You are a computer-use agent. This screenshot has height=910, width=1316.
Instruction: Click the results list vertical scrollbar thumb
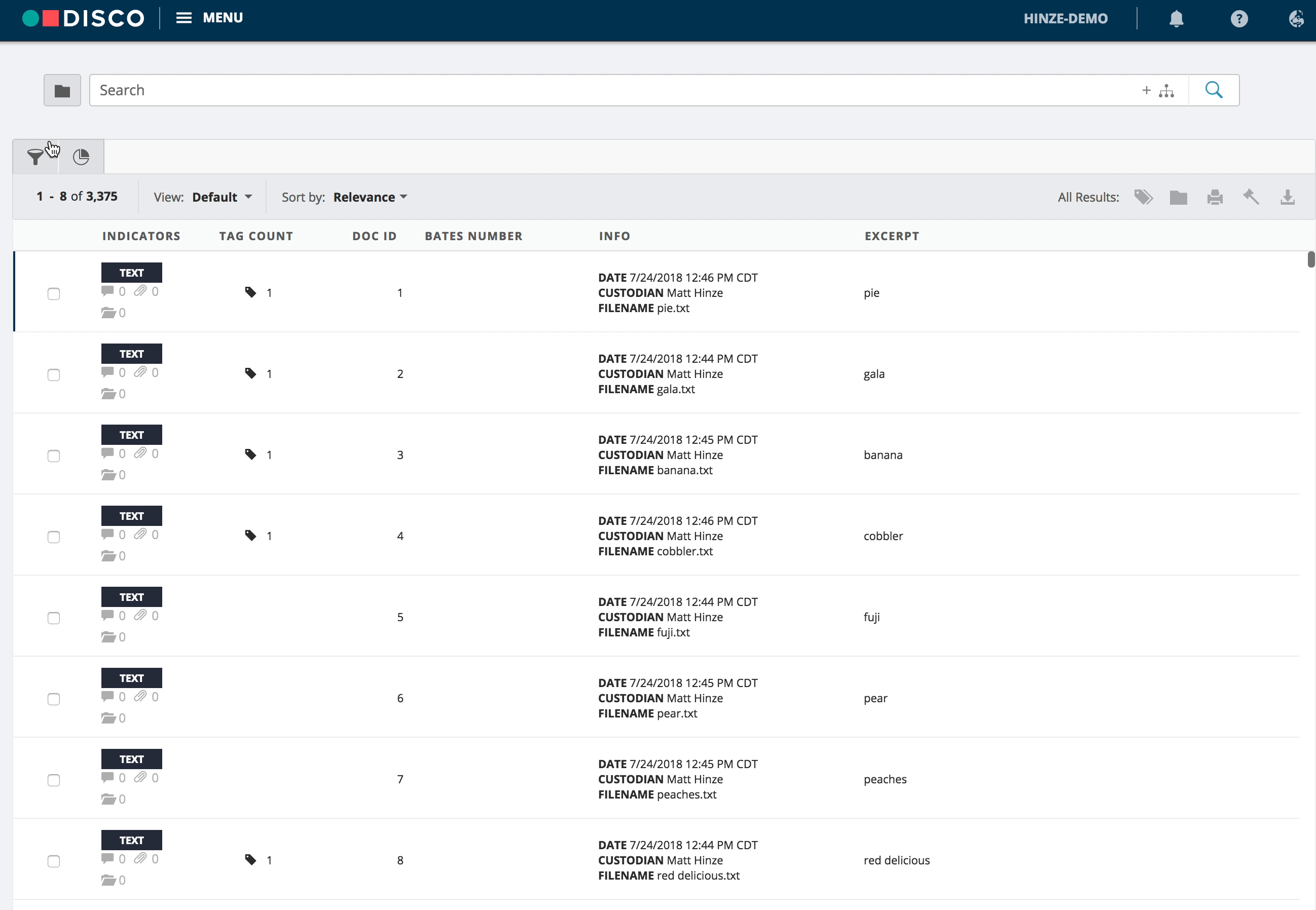click(1311, 259)
